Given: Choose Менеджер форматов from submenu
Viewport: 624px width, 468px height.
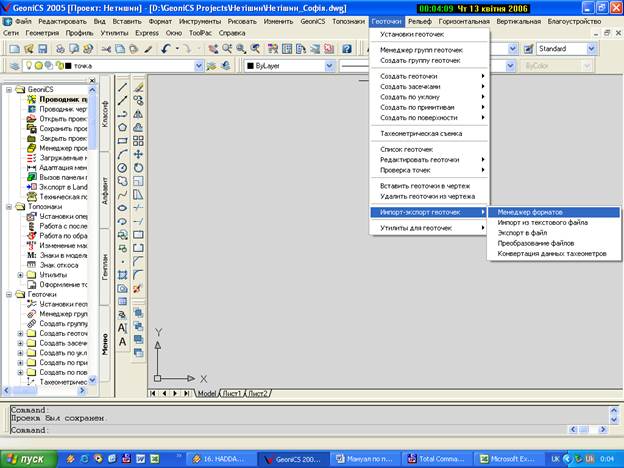Looking at the screenshot, I should coord(554,212).
